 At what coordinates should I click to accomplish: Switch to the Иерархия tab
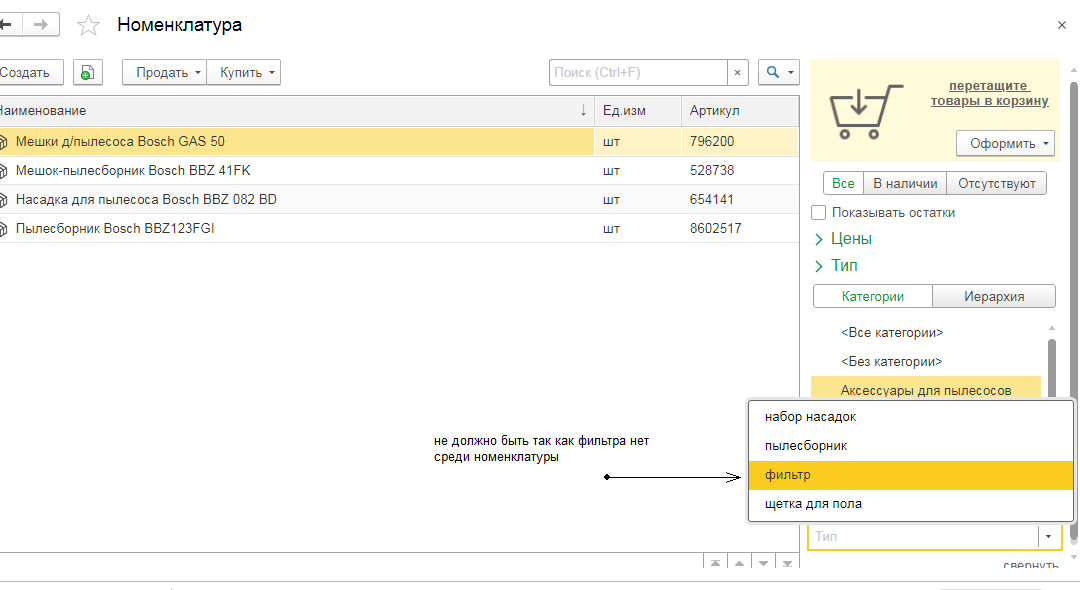[x=993, y=296]
